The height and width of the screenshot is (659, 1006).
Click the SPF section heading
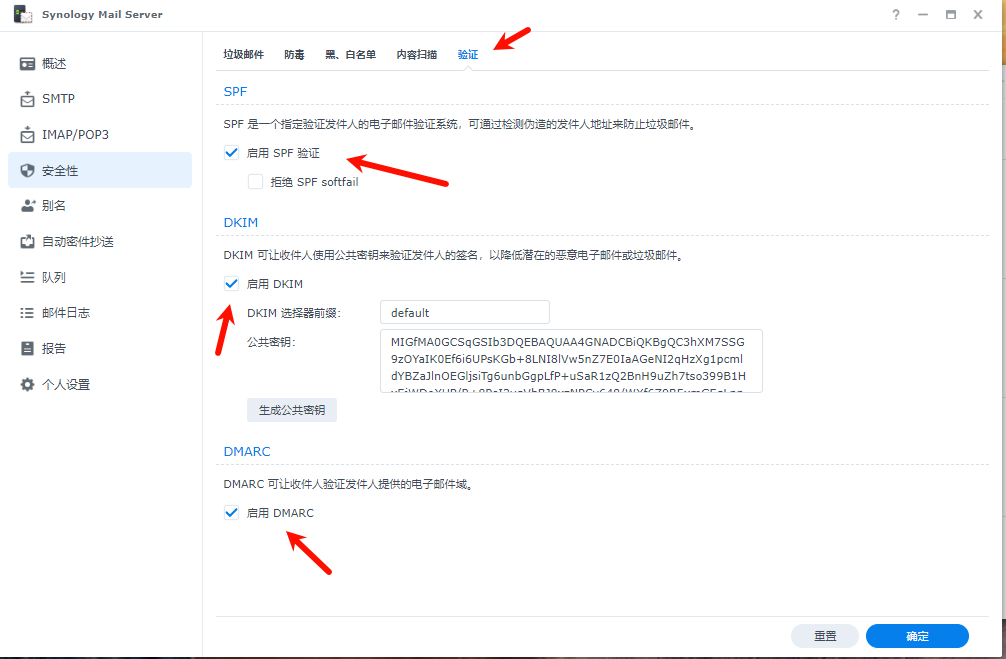pyautogui.click(x=235, y=92)
